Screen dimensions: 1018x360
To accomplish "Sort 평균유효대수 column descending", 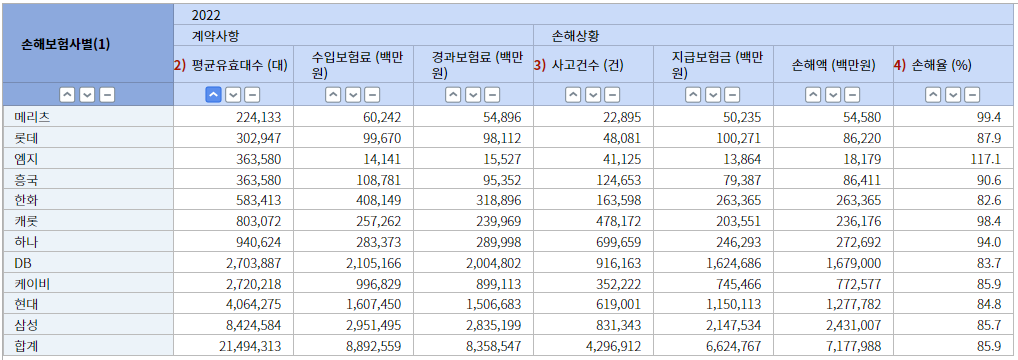I will [x=233, y=95].
